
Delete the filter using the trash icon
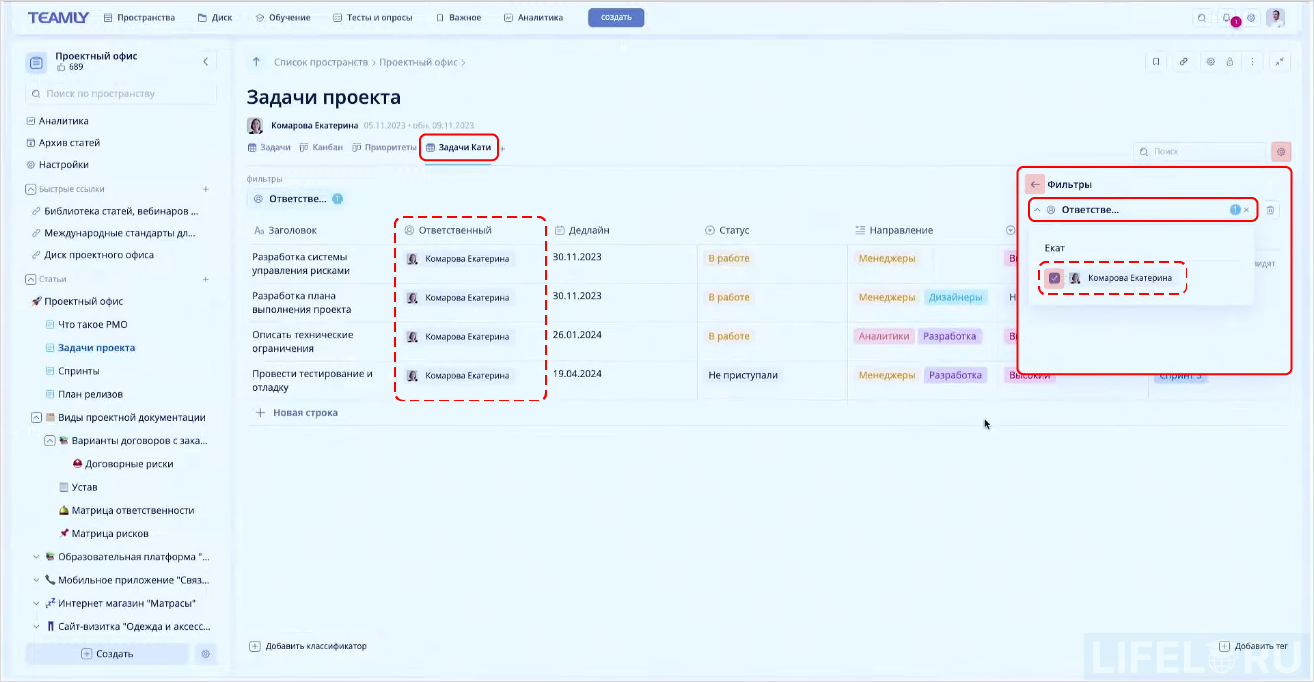point(1268,210)
